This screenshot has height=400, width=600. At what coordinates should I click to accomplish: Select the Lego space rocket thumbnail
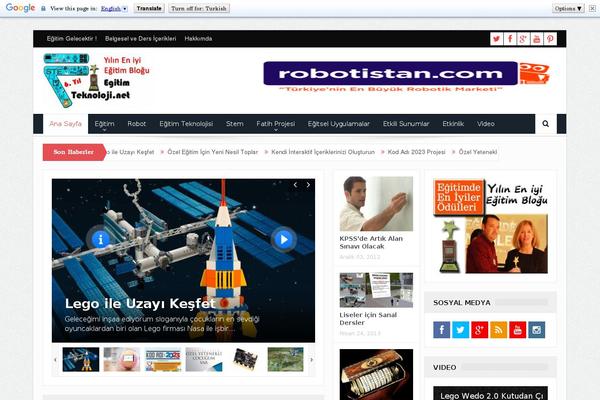point(81,359)
